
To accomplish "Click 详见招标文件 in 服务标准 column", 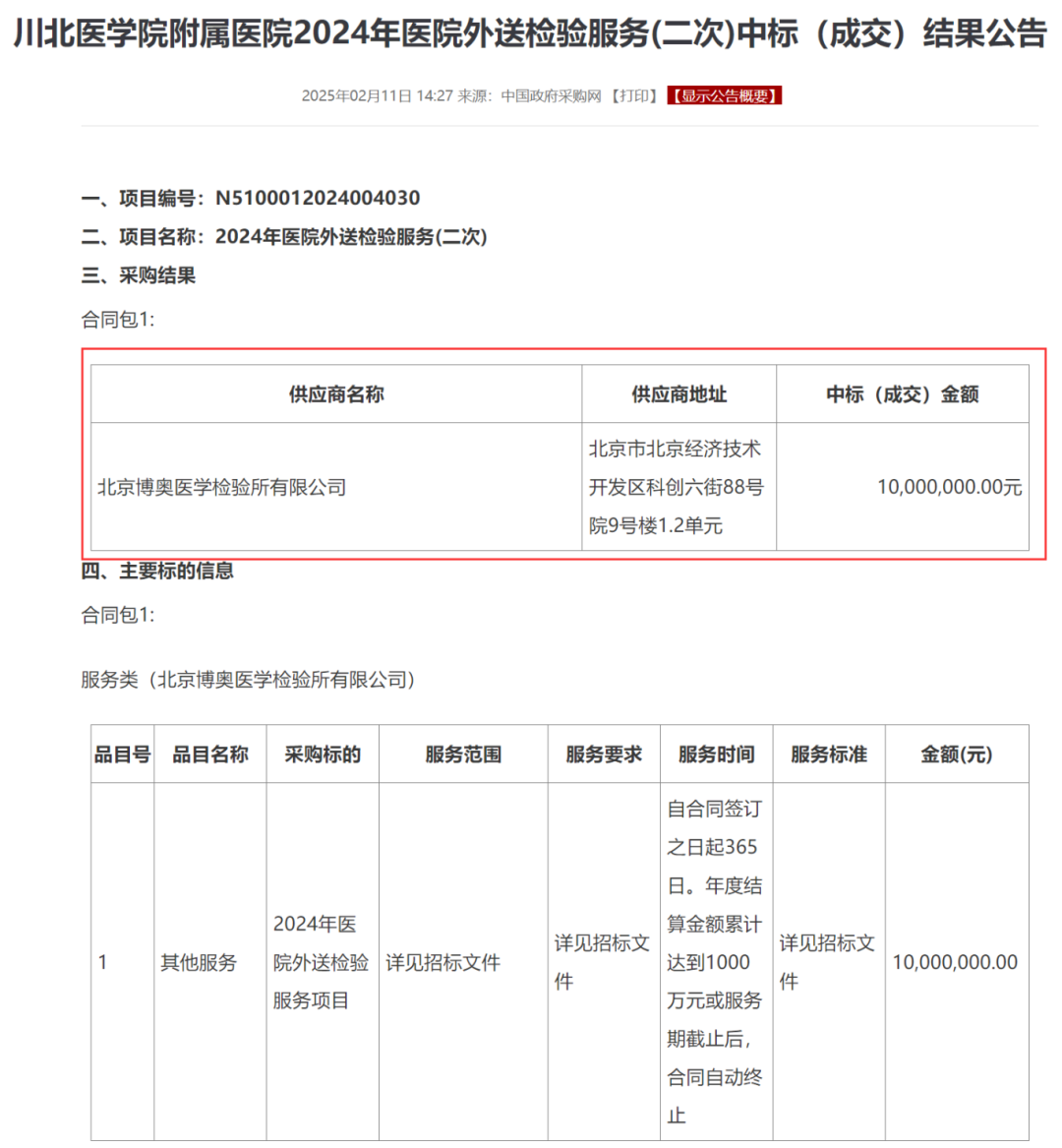I will click(827, 962).
